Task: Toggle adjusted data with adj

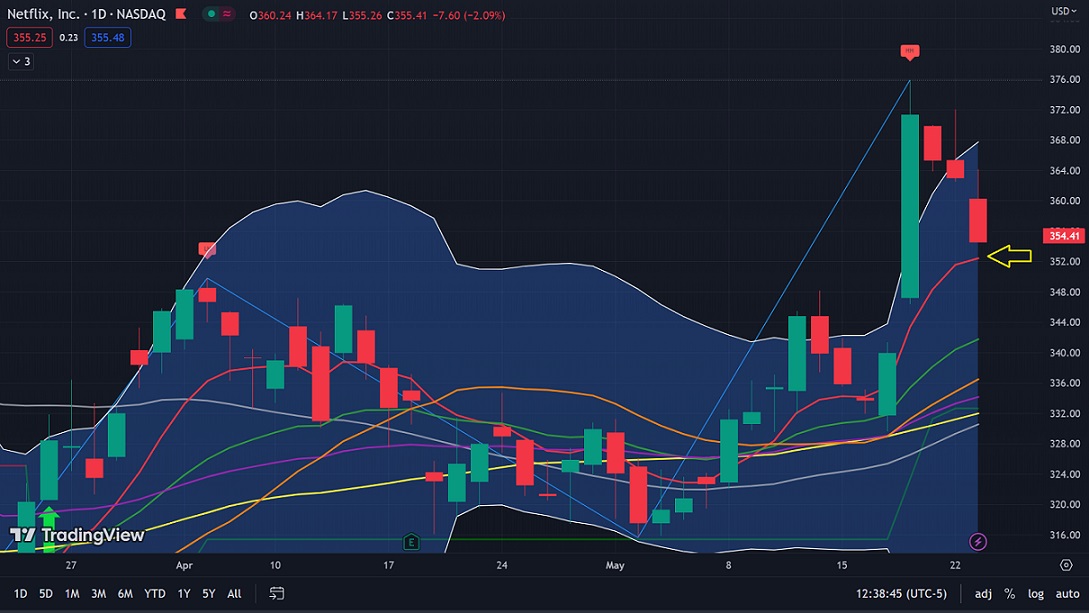Action: point(983,594)
